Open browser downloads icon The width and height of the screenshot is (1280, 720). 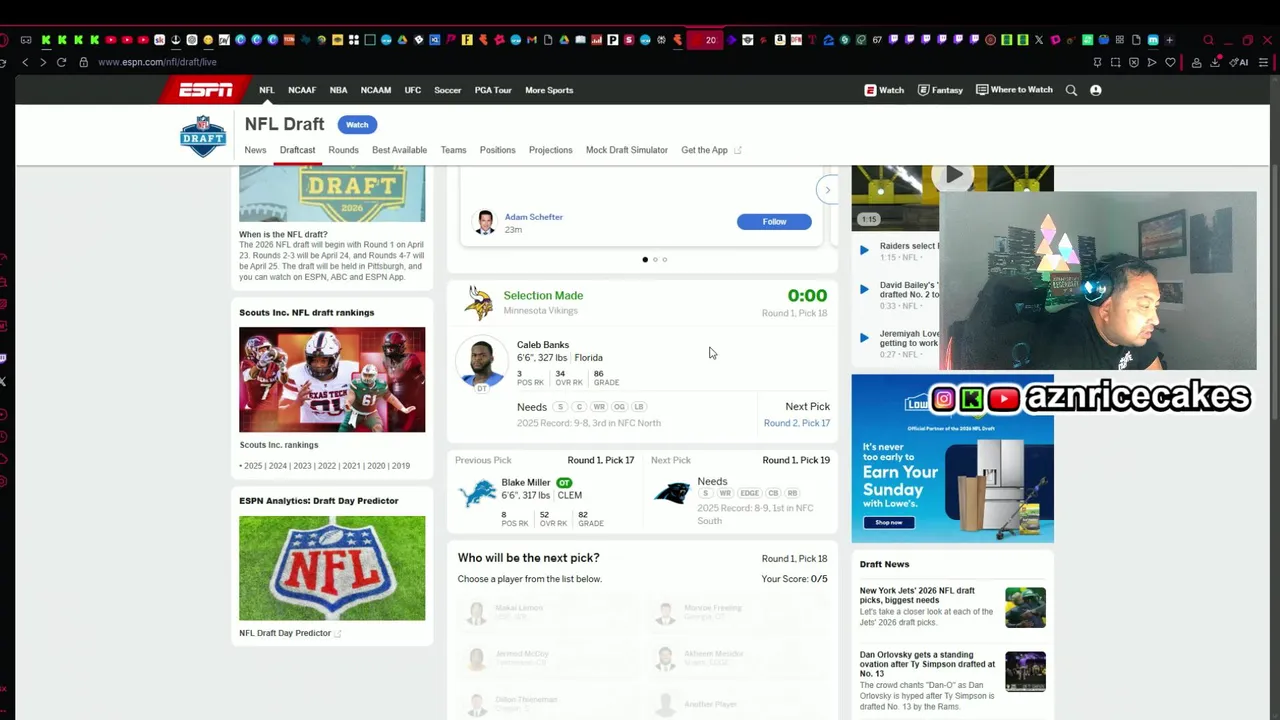coord(1215,62)
